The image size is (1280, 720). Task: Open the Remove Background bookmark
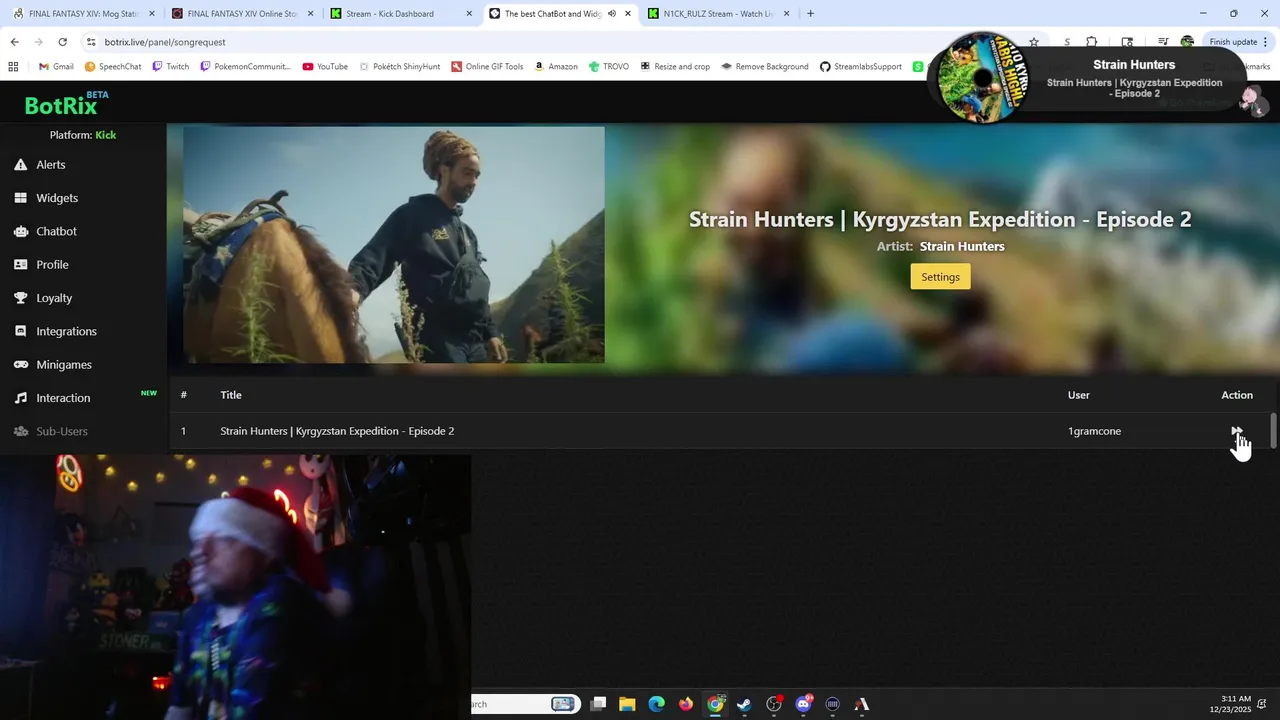[x=764, y=67]
